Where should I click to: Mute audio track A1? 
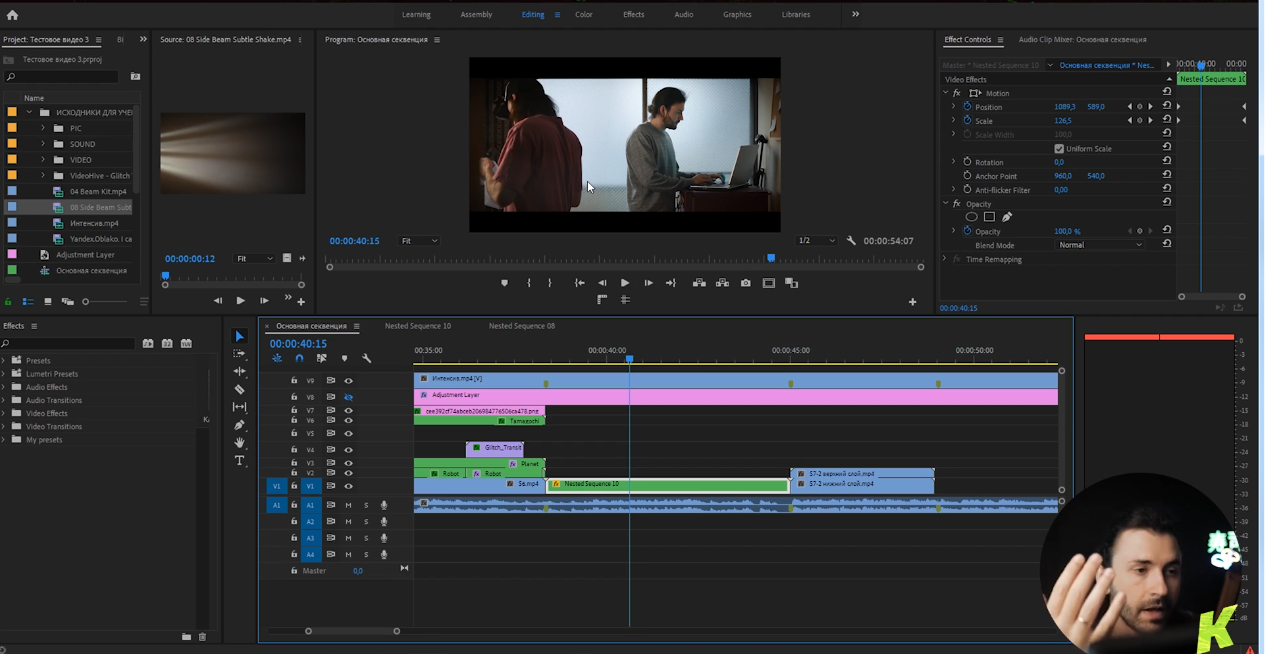tap(348, 505)
